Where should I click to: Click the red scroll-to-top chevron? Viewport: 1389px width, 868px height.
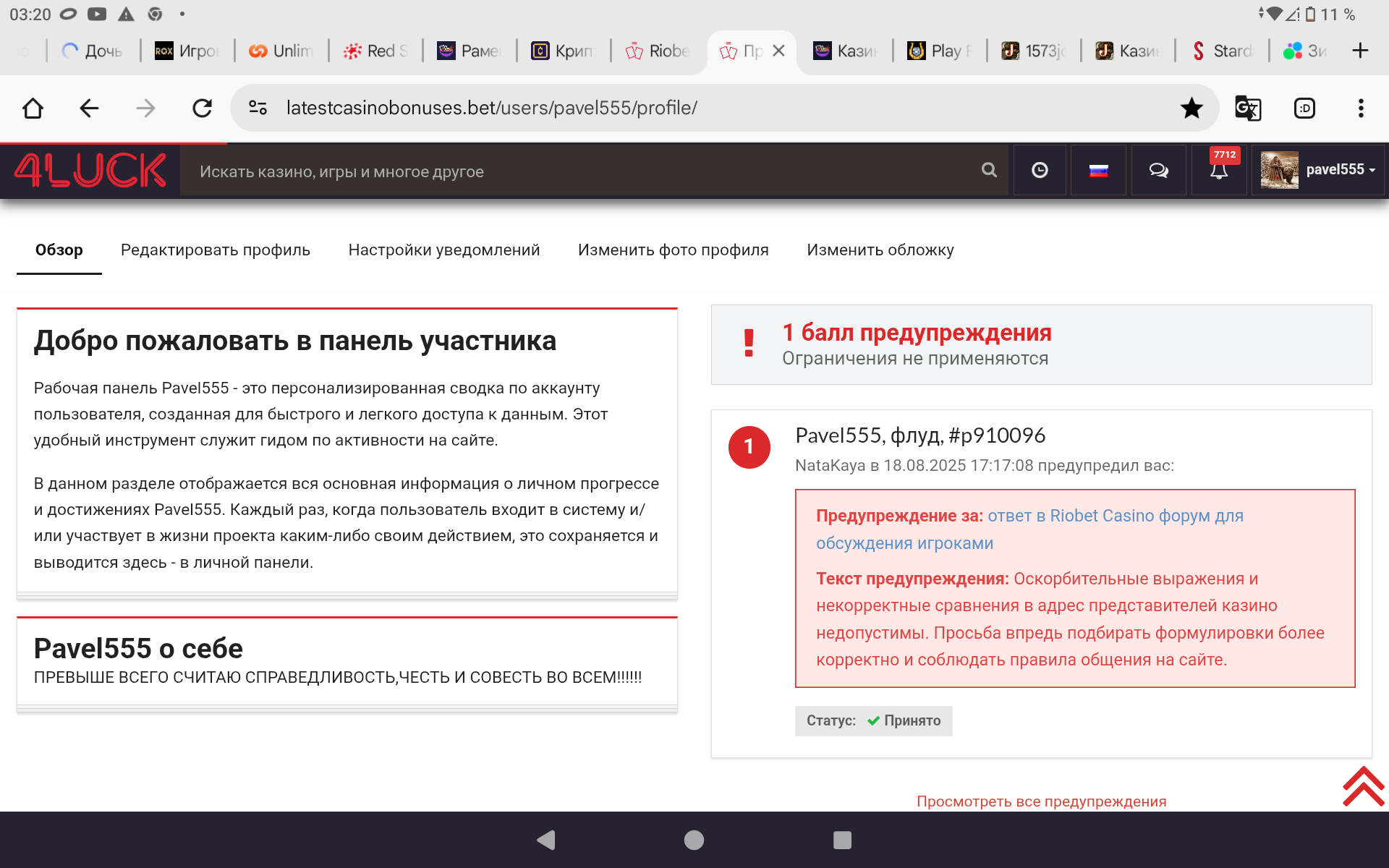[x=1363, y=786]
